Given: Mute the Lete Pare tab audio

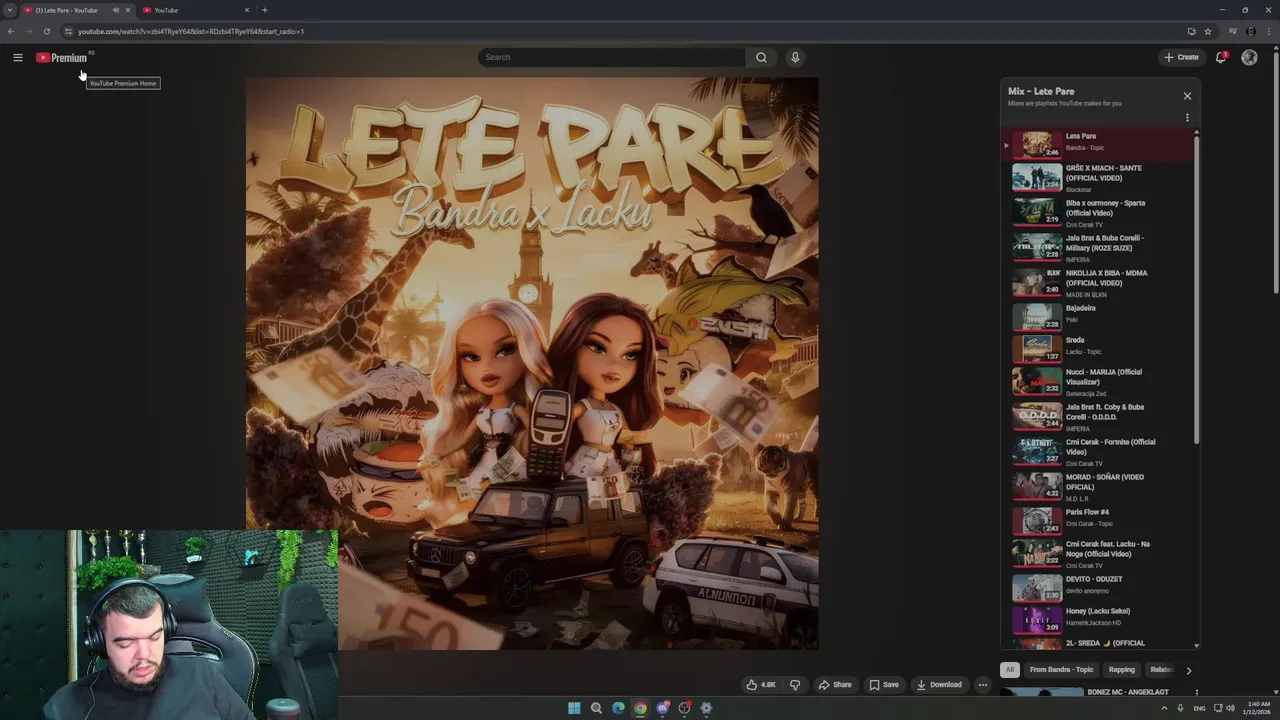Looking at the screenshot, I should (115, 10).
